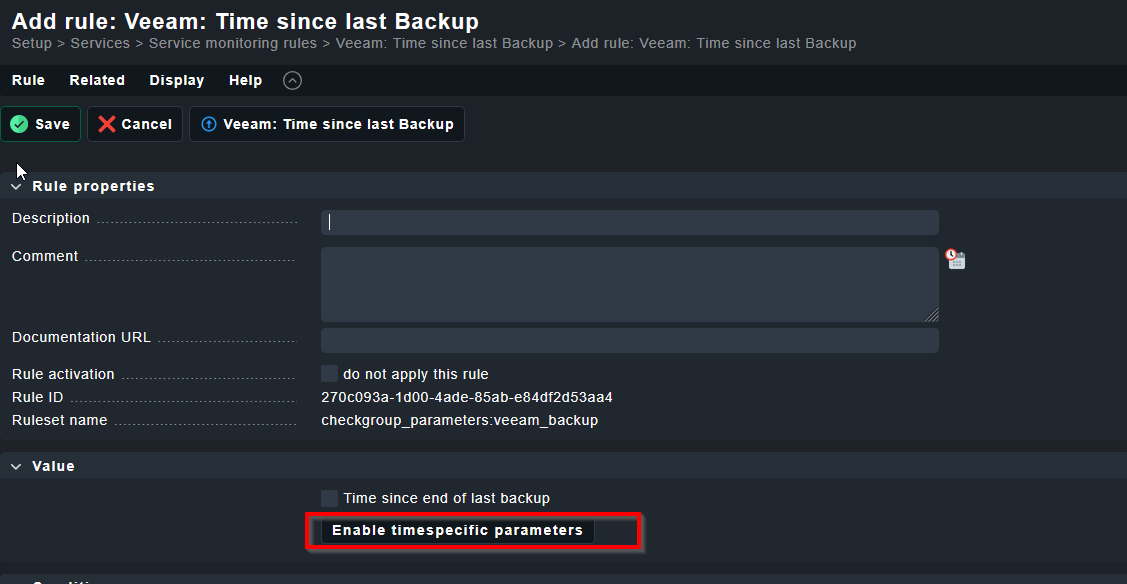Collapse the Rule properties section

coord(17,186)
